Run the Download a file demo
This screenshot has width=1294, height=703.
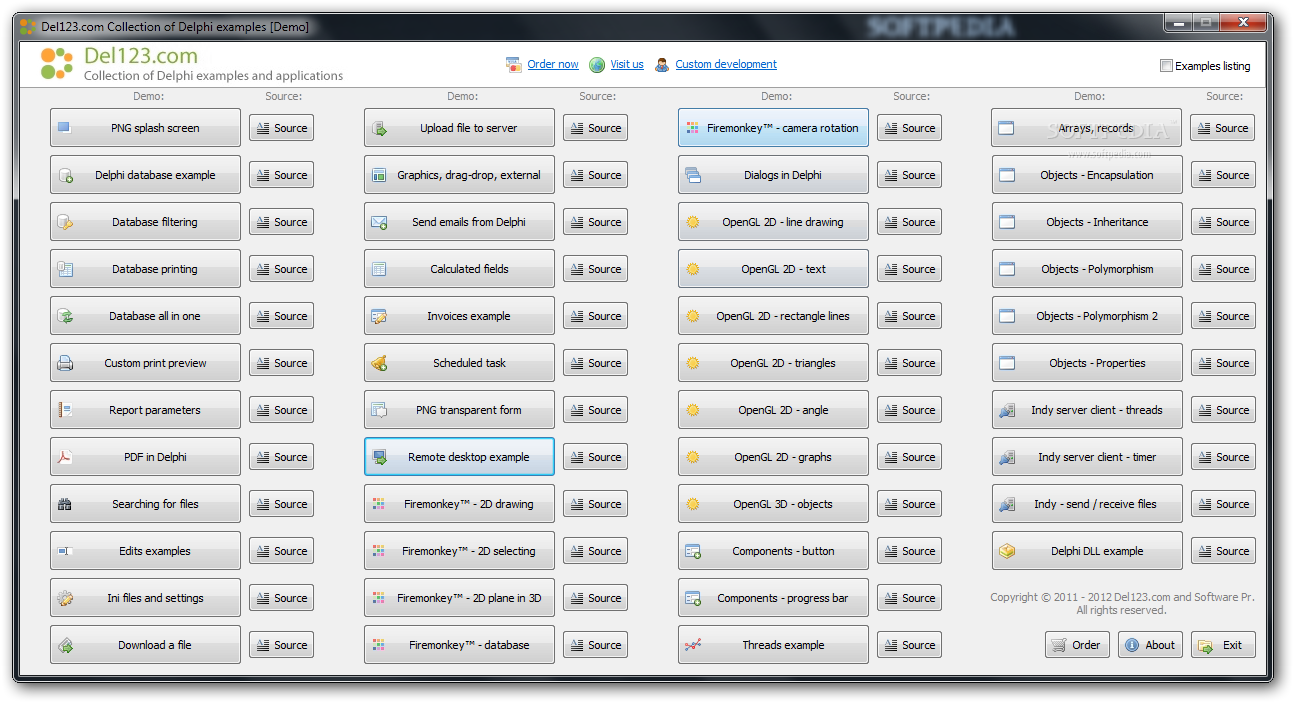tap(145, 645)
